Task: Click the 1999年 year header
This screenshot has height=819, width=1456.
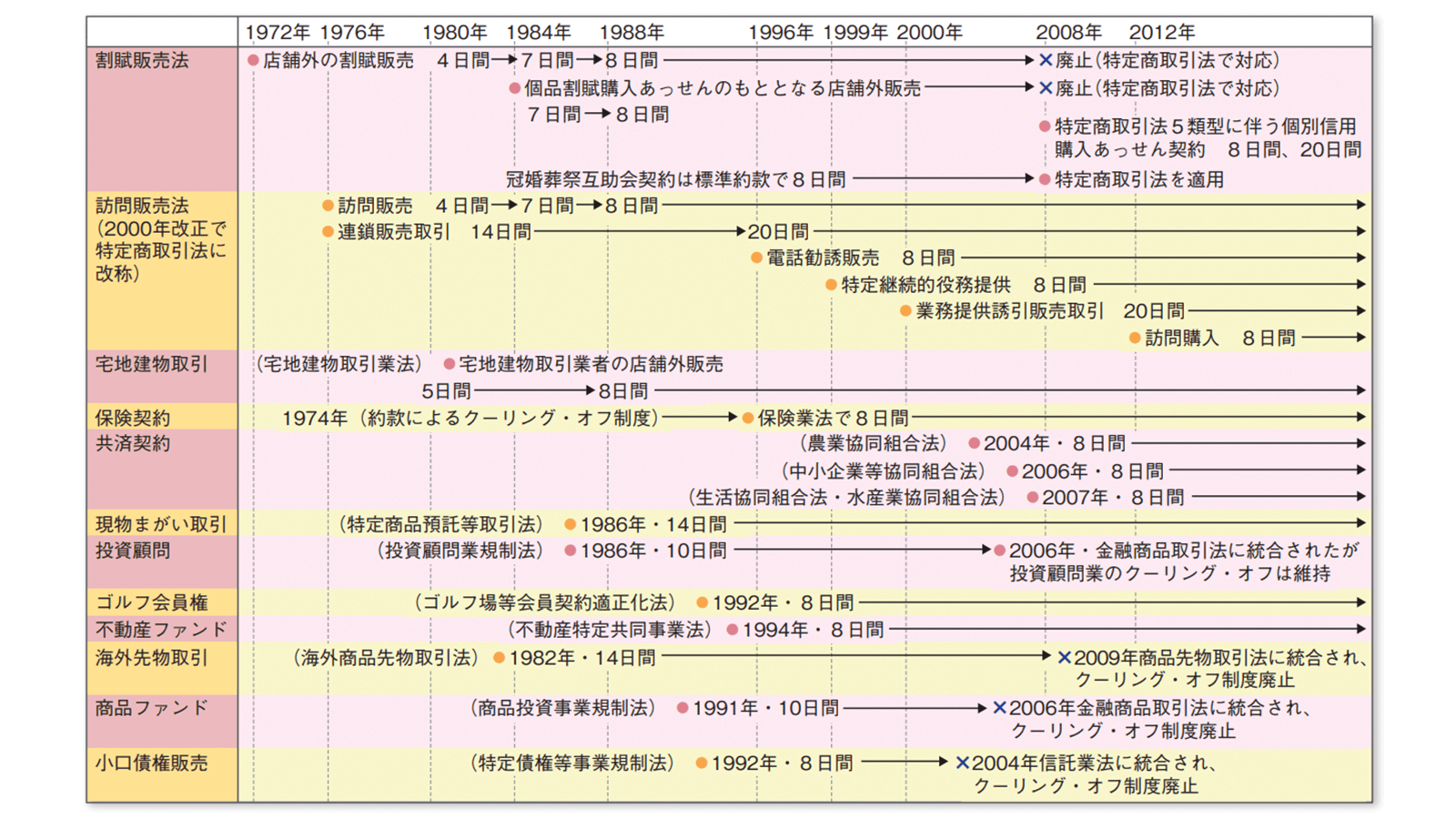Action: coord(855,33)
